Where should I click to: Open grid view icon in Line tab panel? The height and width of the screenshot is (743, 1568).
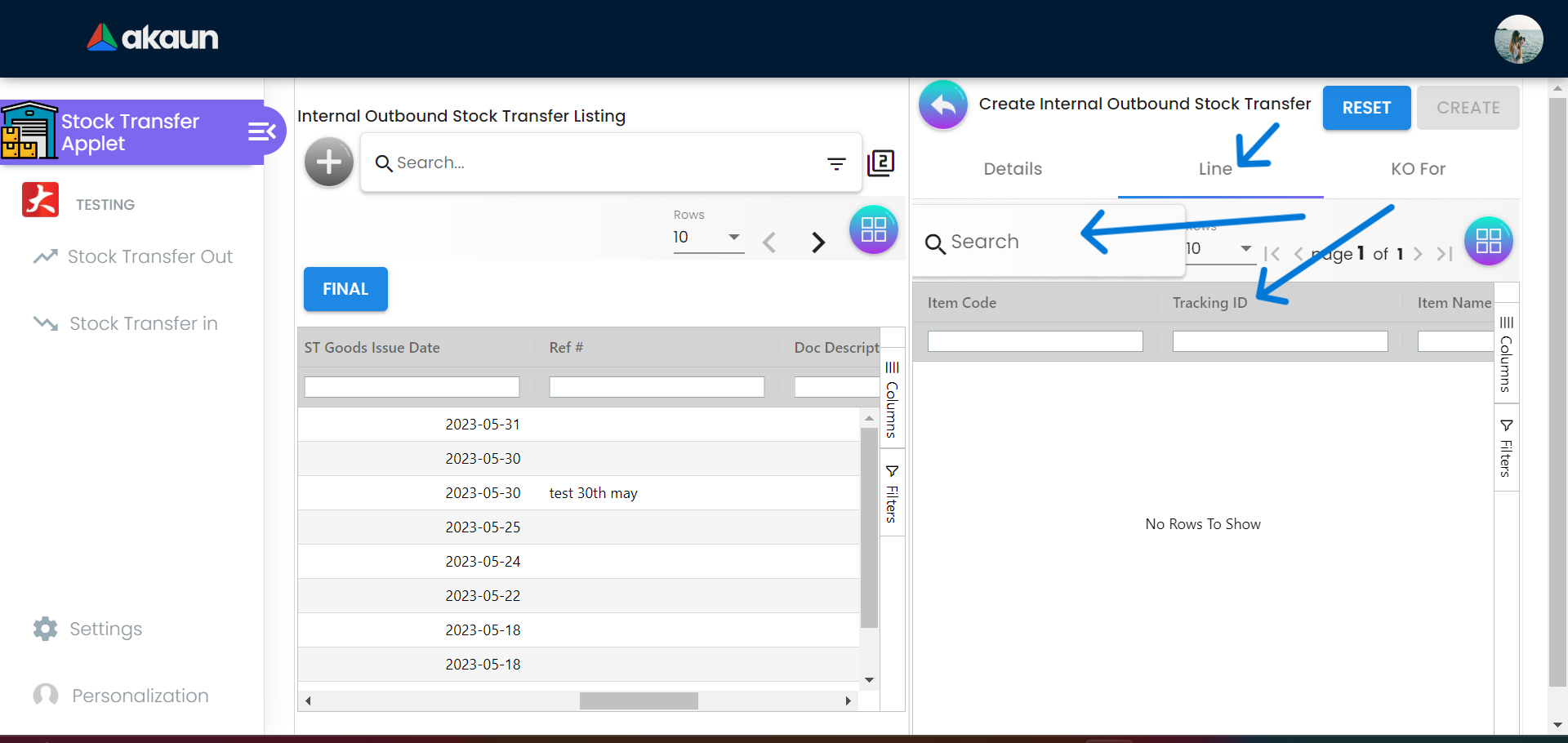[1488, 241]
